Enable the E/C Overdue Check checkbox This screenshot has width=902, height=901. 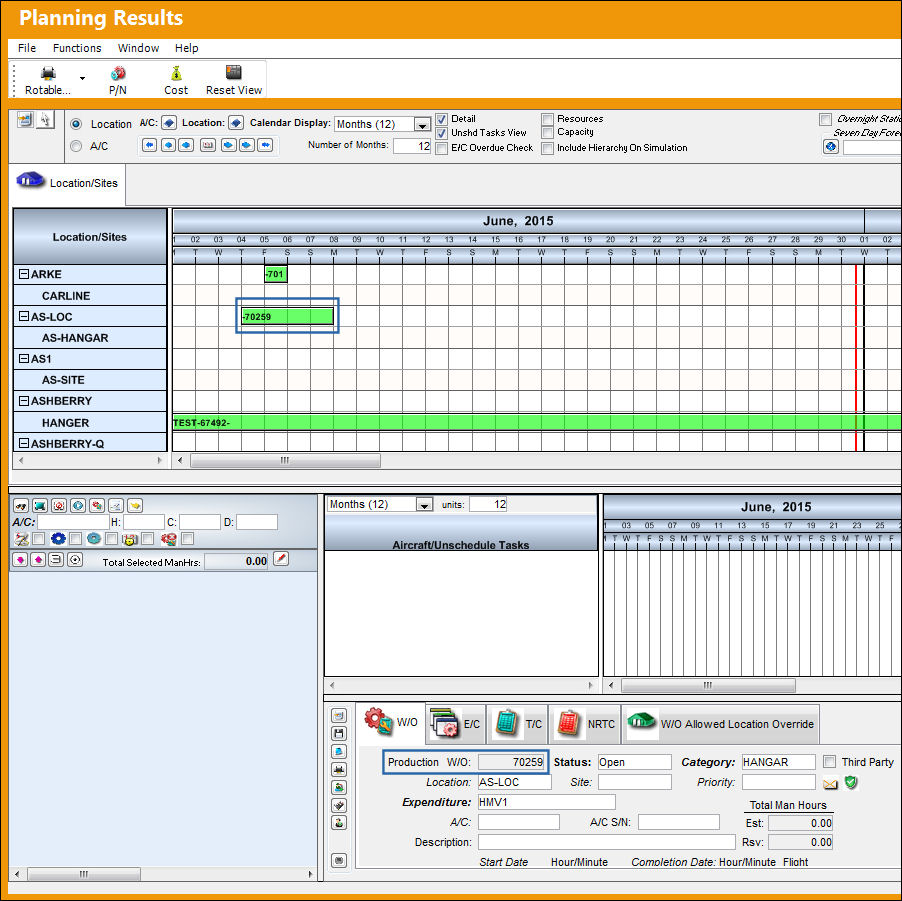point(442,148)
